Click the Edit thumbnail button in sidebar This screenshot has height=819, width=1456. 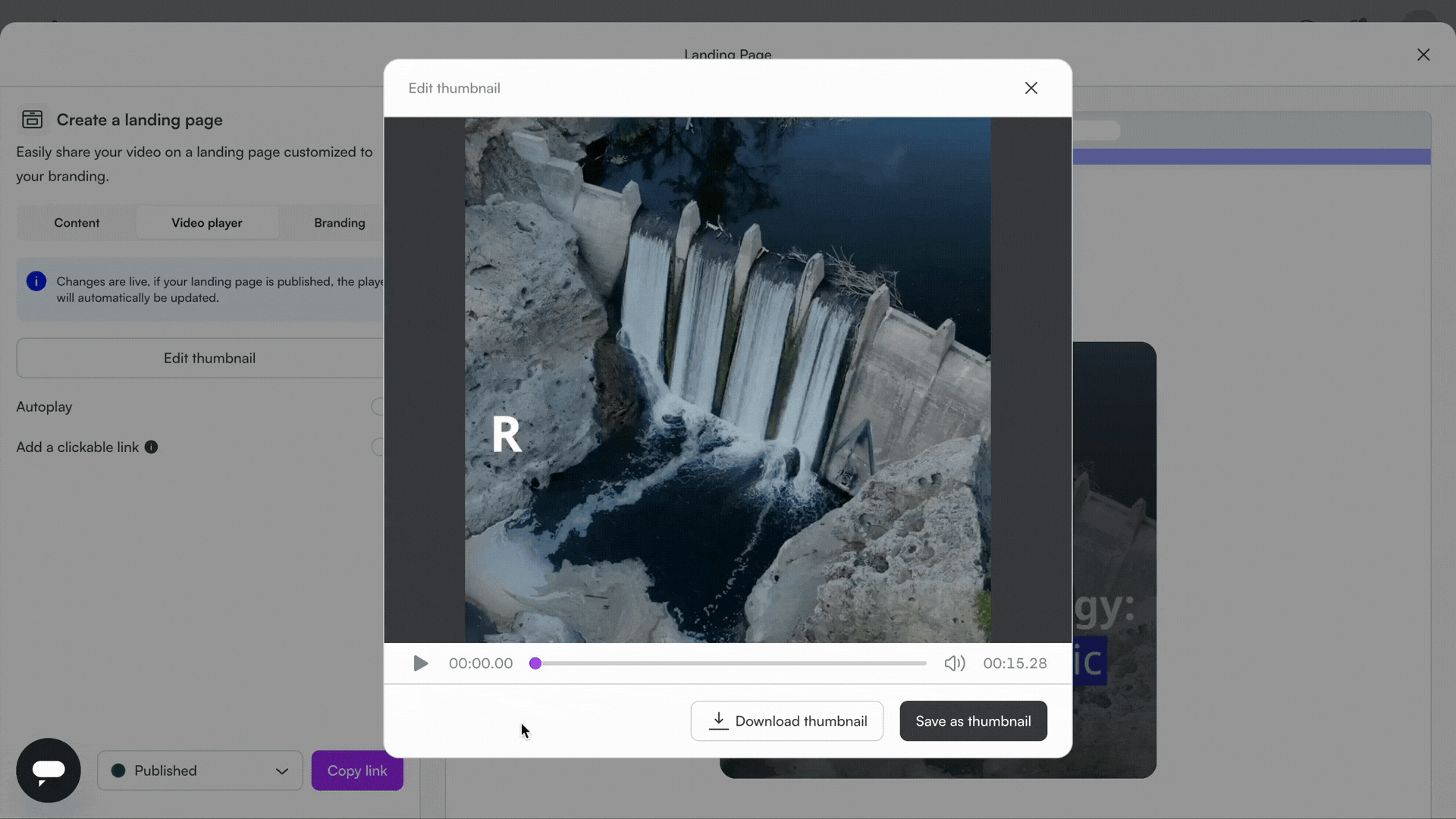[x=209, y=358]
